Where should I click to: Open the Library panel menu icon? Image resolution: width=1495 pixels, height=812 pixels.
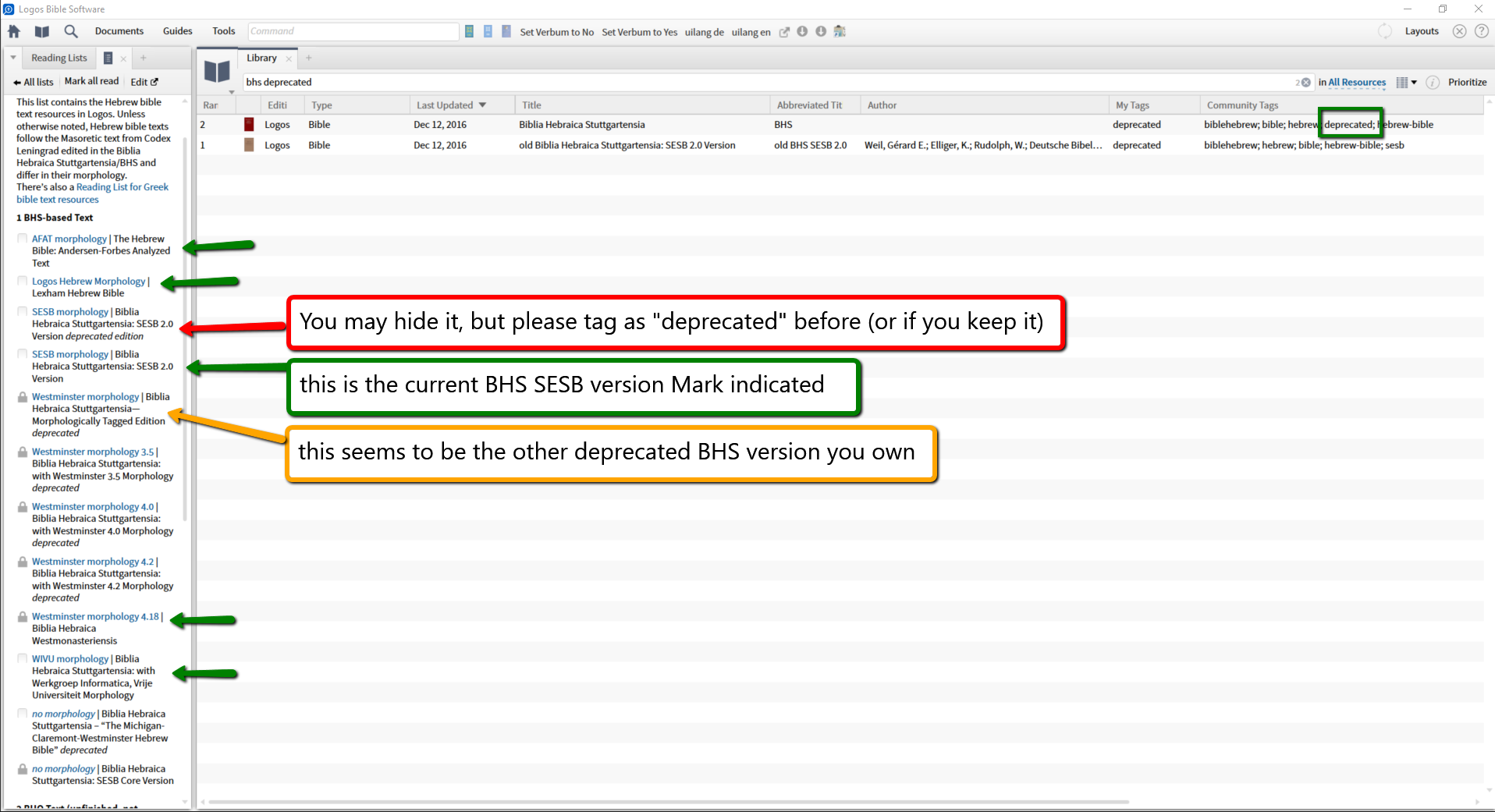tap(217, 73)
